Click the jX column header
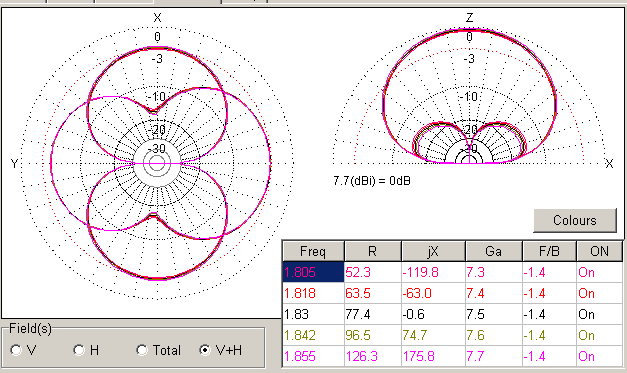The image size is (627, 373). click(x=433, y=251)
